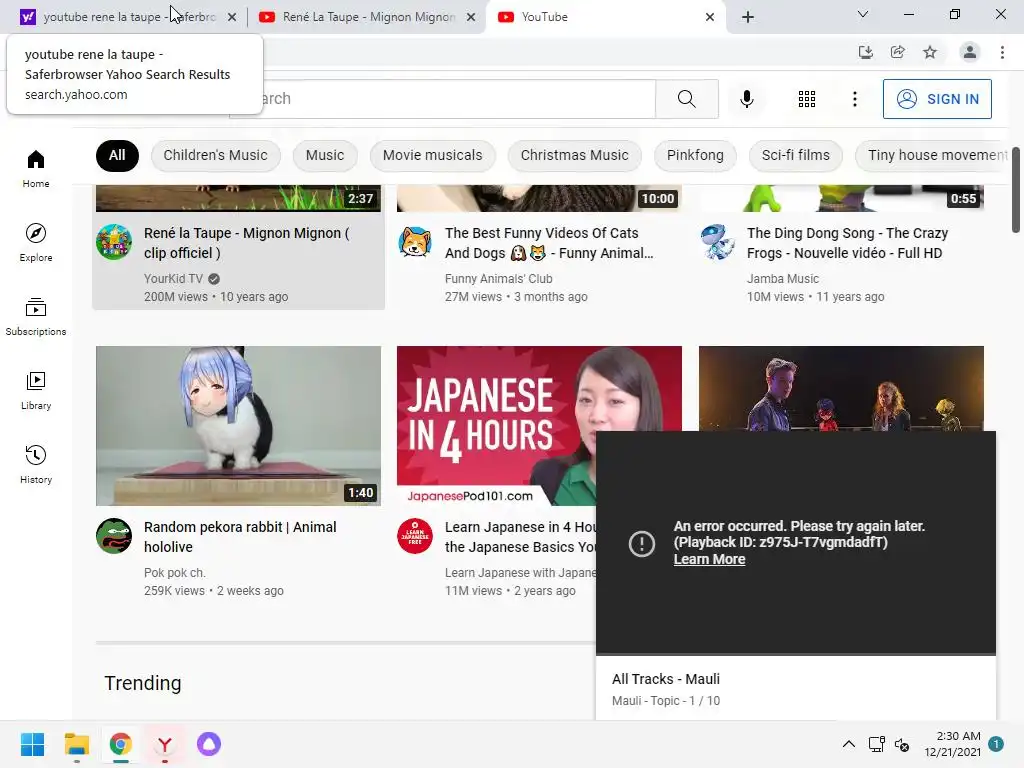
Task: Open René la Taupe Mignon Mignon title
Action: point(247,243)
